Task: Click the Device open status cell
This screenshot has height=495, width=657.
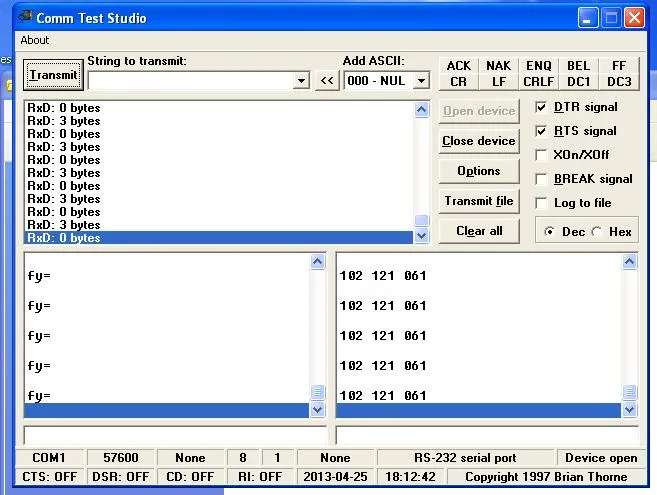Action: click(x=601, y=458)
